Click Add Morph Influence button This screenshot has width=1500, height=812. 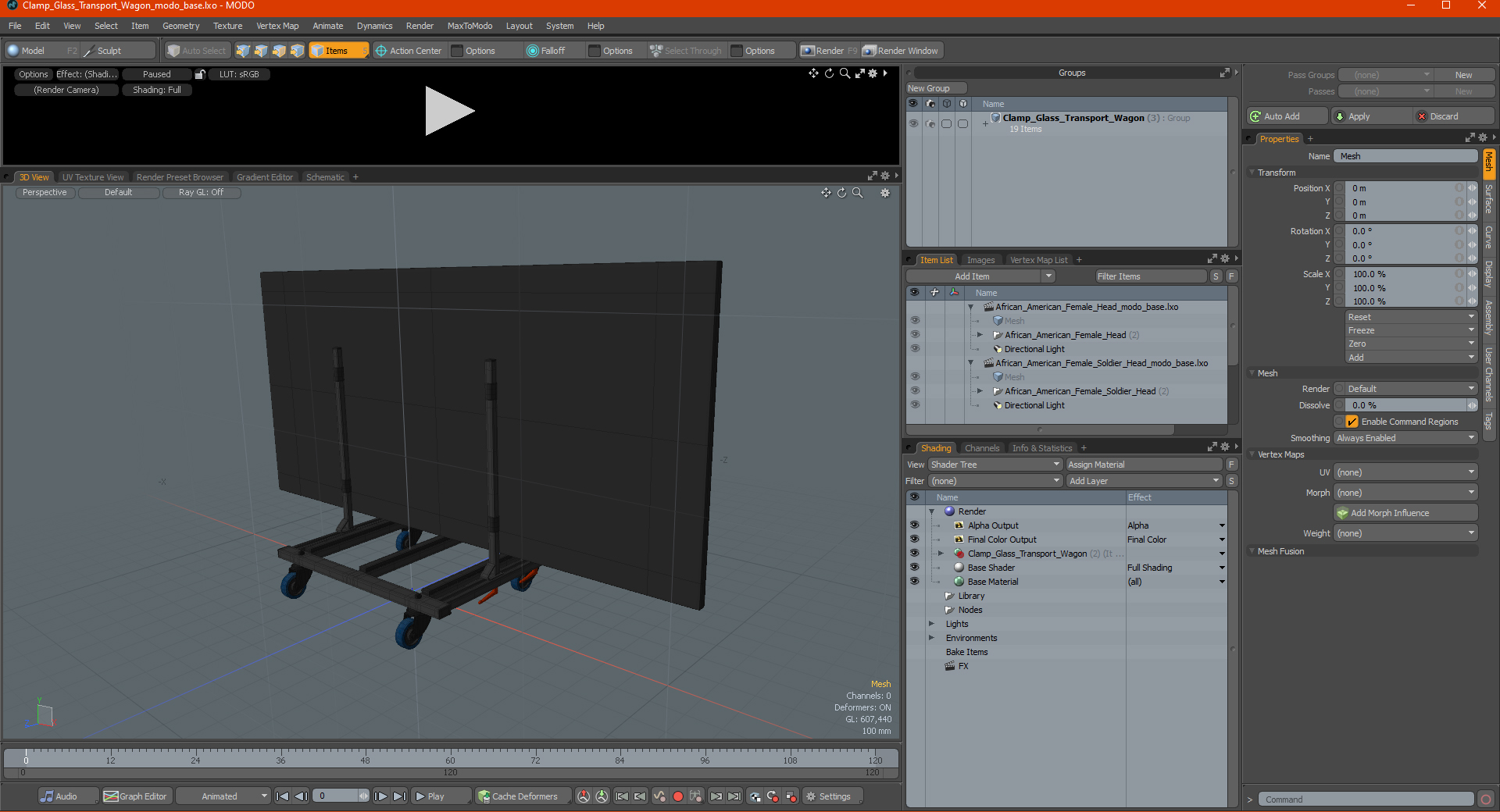[x=1405, y=513]
